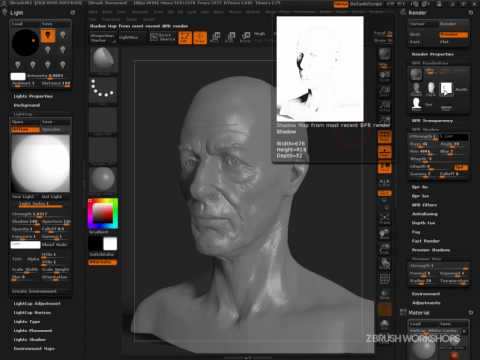The height and width of the screenshot is (360, 480).
Task: Click the color picker gradient square
Action: pyautogui.click(x=102, y=213)
